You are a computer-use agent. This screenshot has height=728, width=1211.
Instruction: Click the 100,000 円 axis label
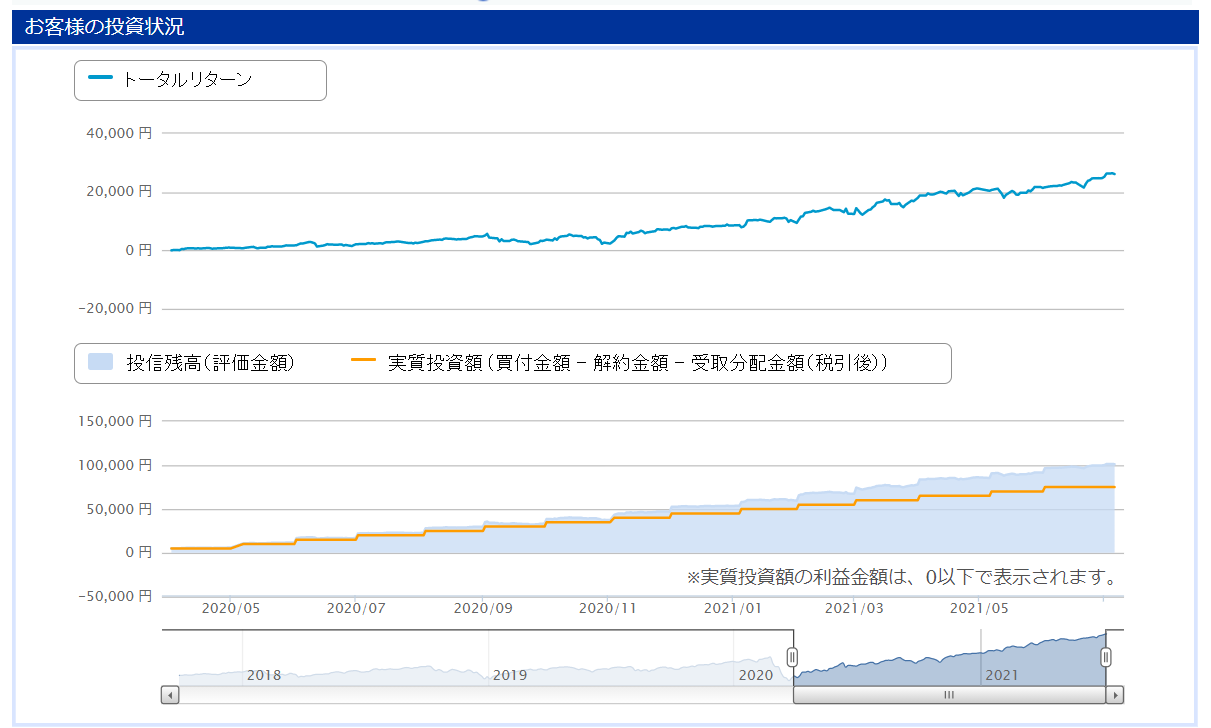point(117,465)
